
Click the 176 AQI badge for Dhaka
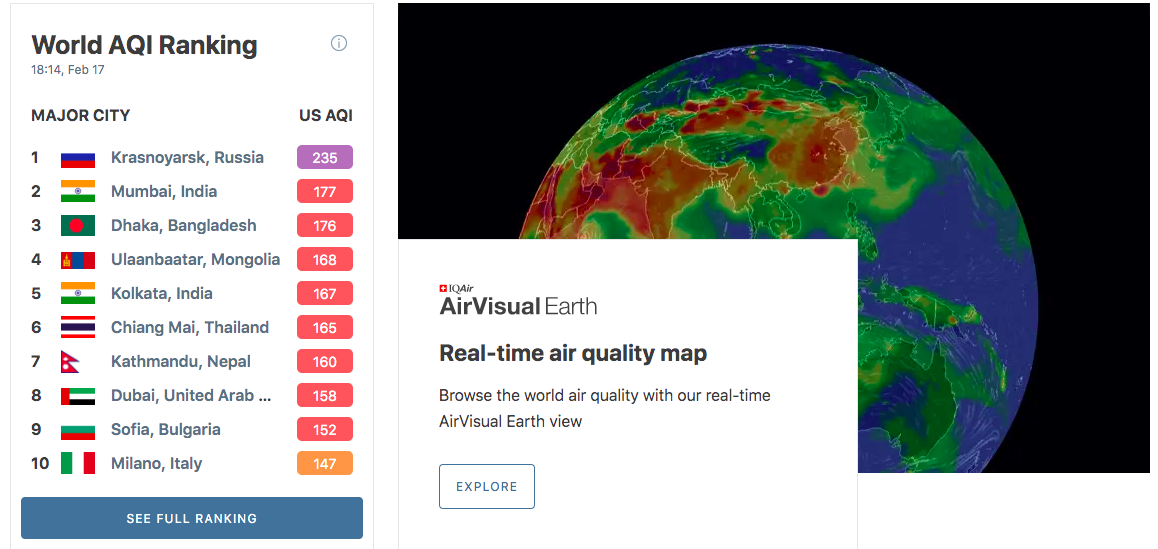tap(325, 225)
